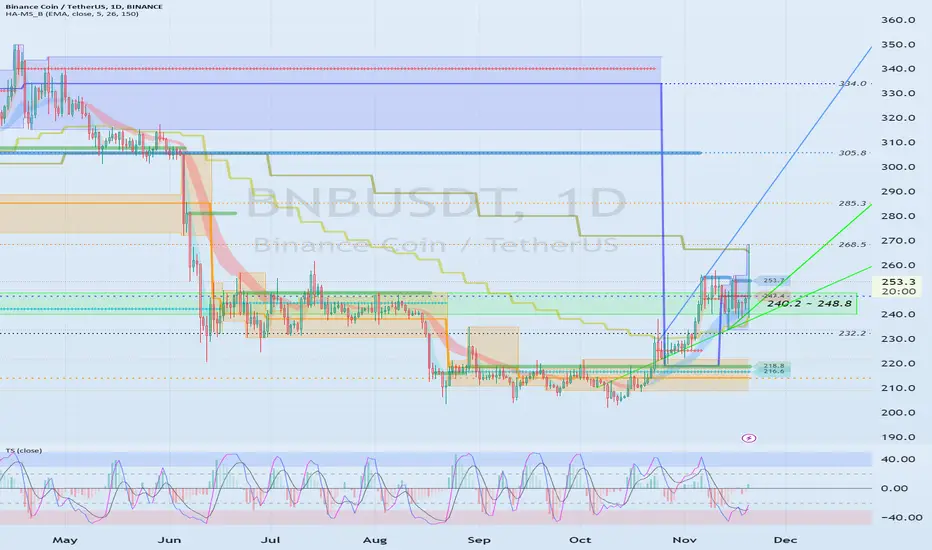This screenshot has height=550, width=932.
Task: Click 360.0 on the price axis
Action: point(898,20)
